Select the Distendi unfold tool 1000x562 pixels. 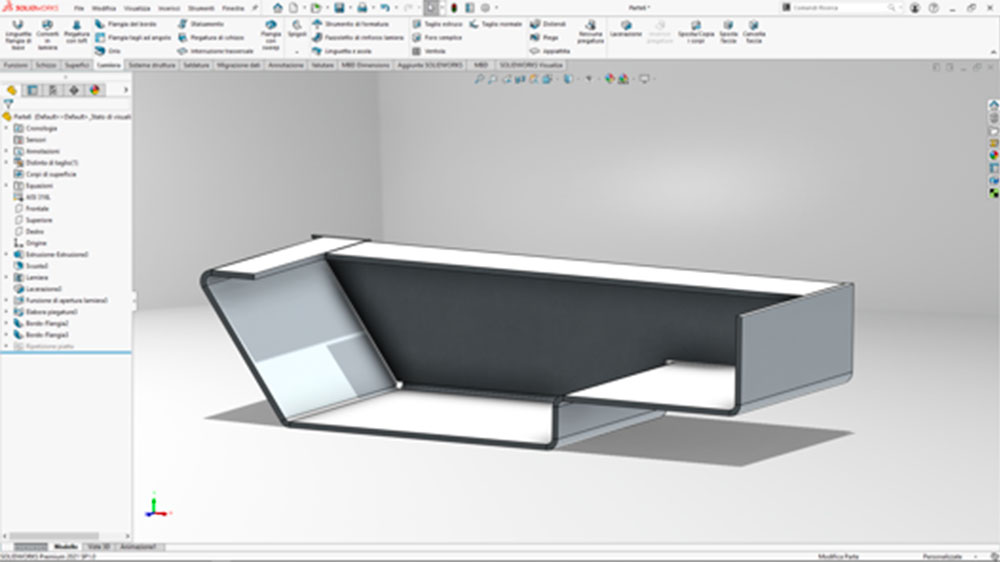tap(548, 24)
